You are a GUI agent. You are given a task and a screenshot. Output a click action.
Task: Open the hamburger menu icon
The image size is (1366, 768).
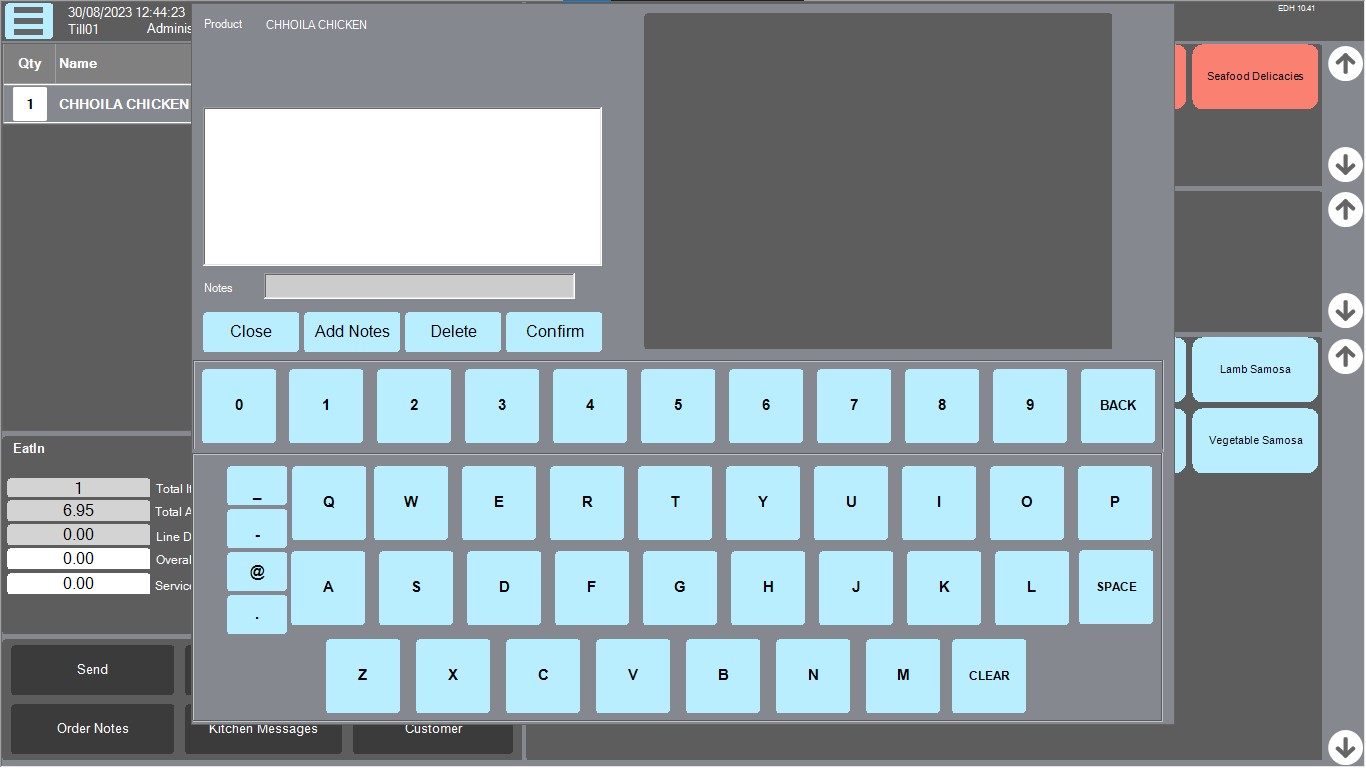(29, 21)
